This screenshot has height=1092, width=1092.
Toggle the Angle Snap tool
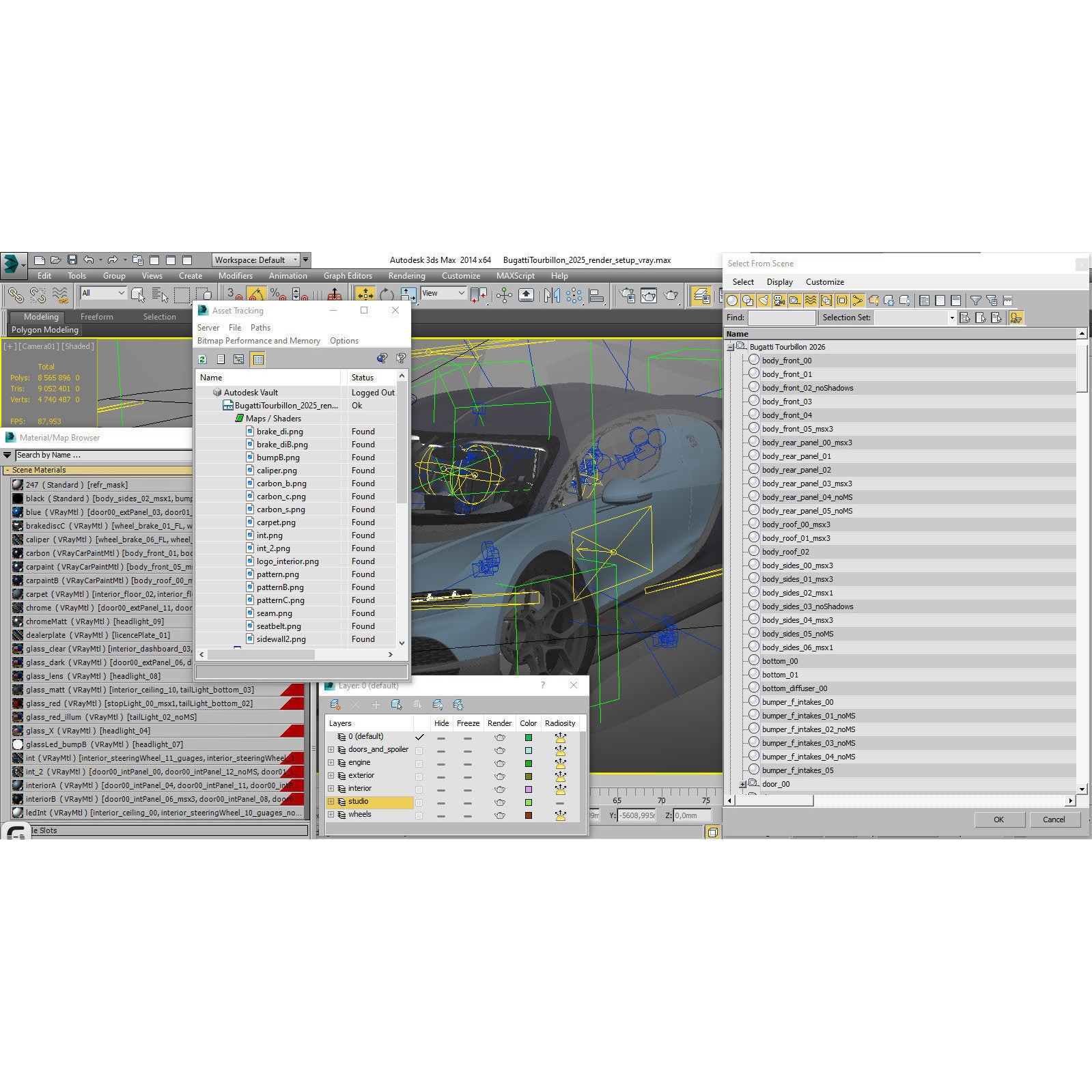click(256, 295)
